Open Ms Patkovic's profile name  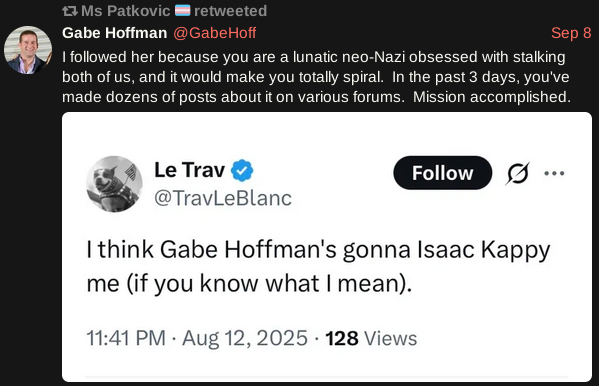(126, 11)
